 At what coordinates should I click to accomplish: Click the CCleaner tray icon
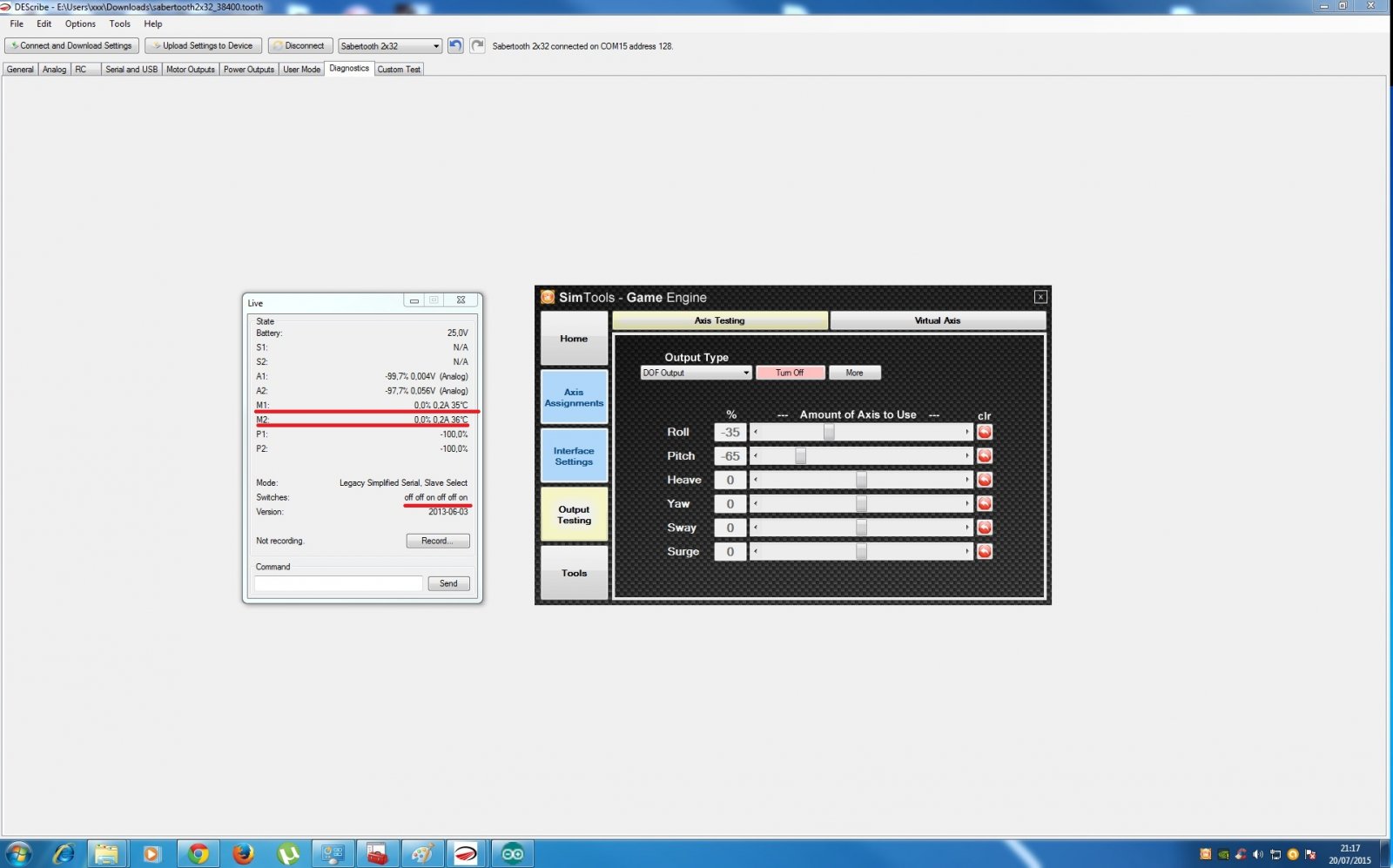point(1241,854)
